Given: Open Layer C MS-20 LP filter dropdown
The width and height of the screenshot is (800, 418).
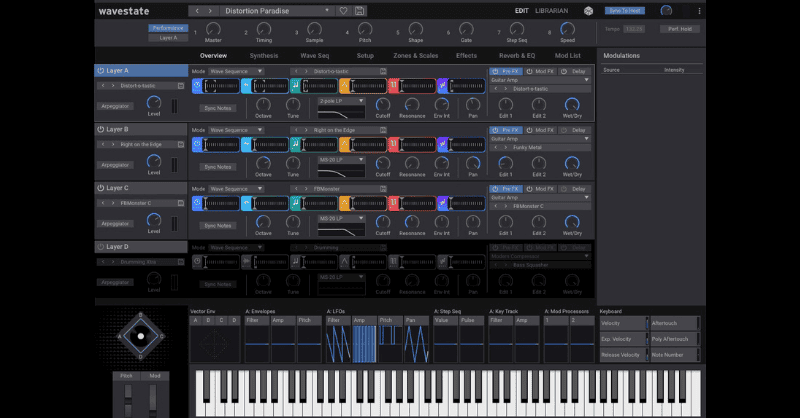Looking at the screenshot, I should [x=341, y=218].
